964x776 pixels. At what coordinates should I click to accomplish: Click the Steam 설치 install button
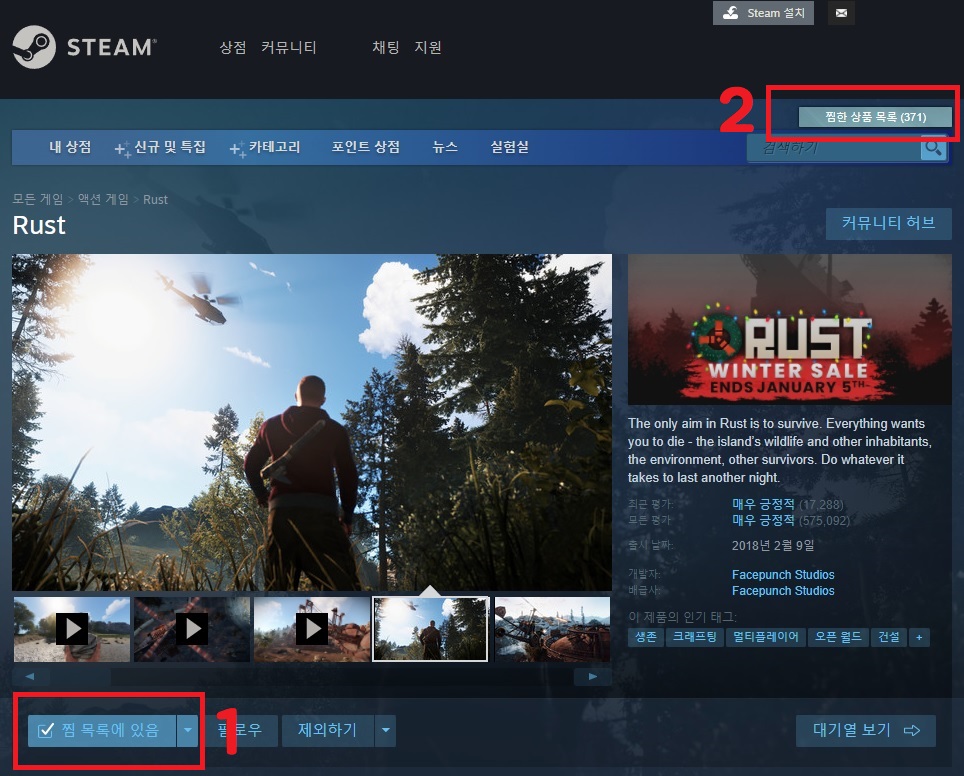click(763, 13)
